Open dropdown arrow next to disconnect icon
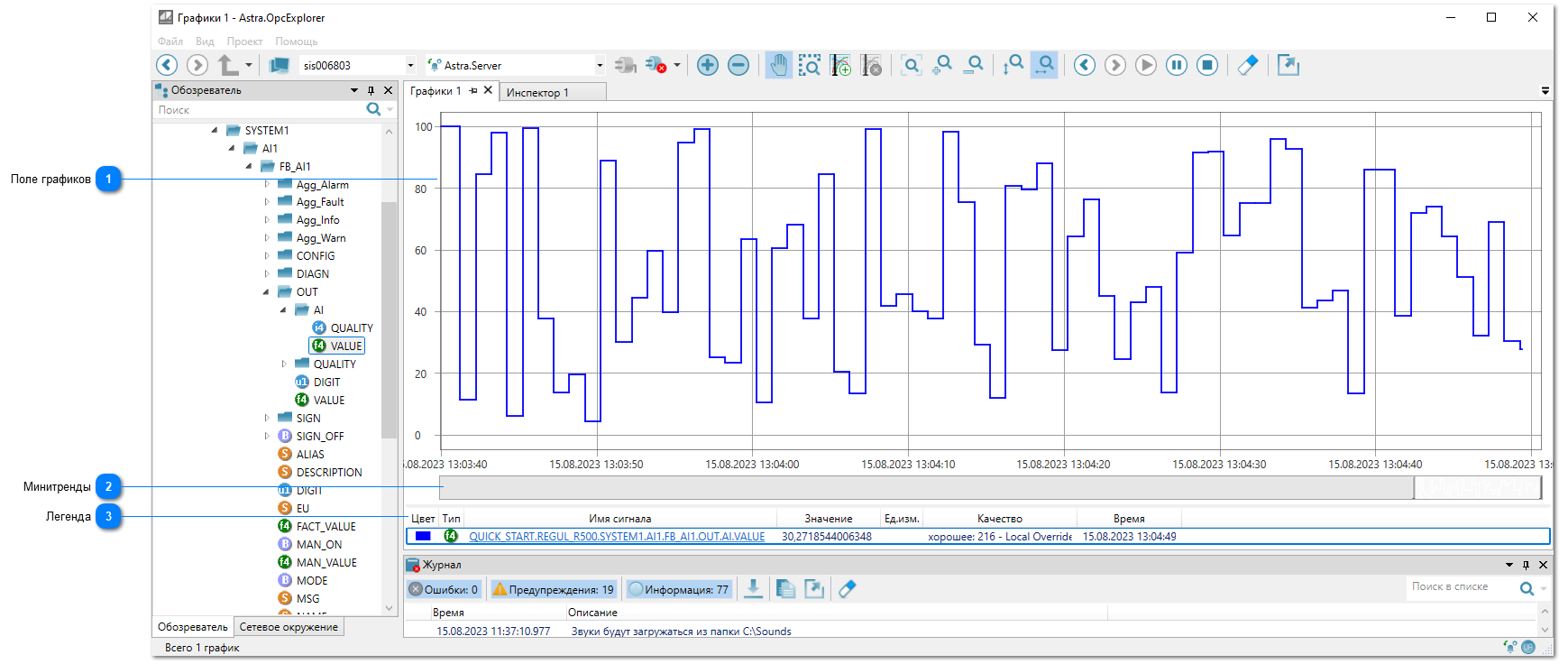This screenshot has height=664, width=1568. [677, 65]
